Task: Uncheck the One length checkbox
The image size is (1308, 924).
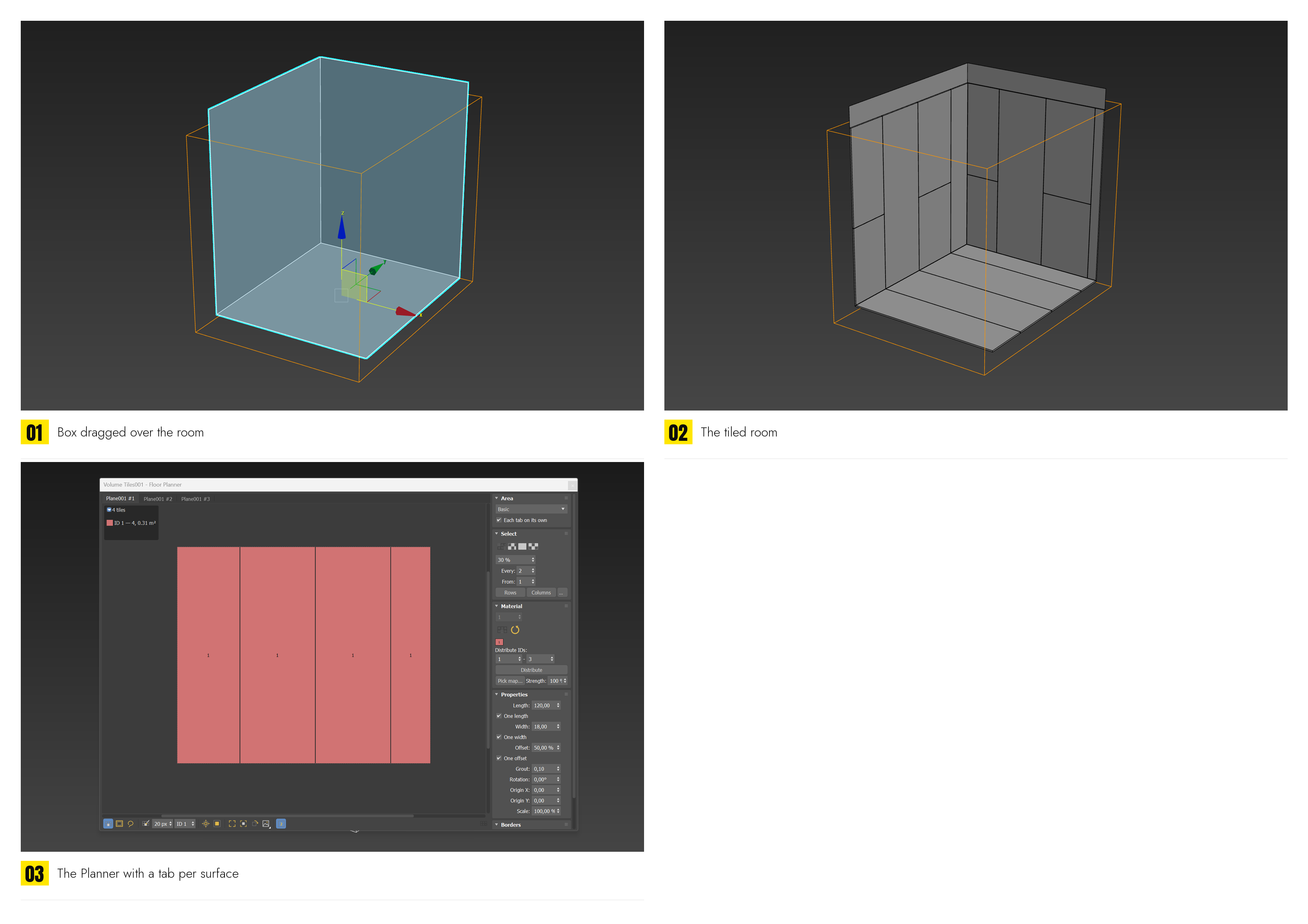Action: coord(498,716)
